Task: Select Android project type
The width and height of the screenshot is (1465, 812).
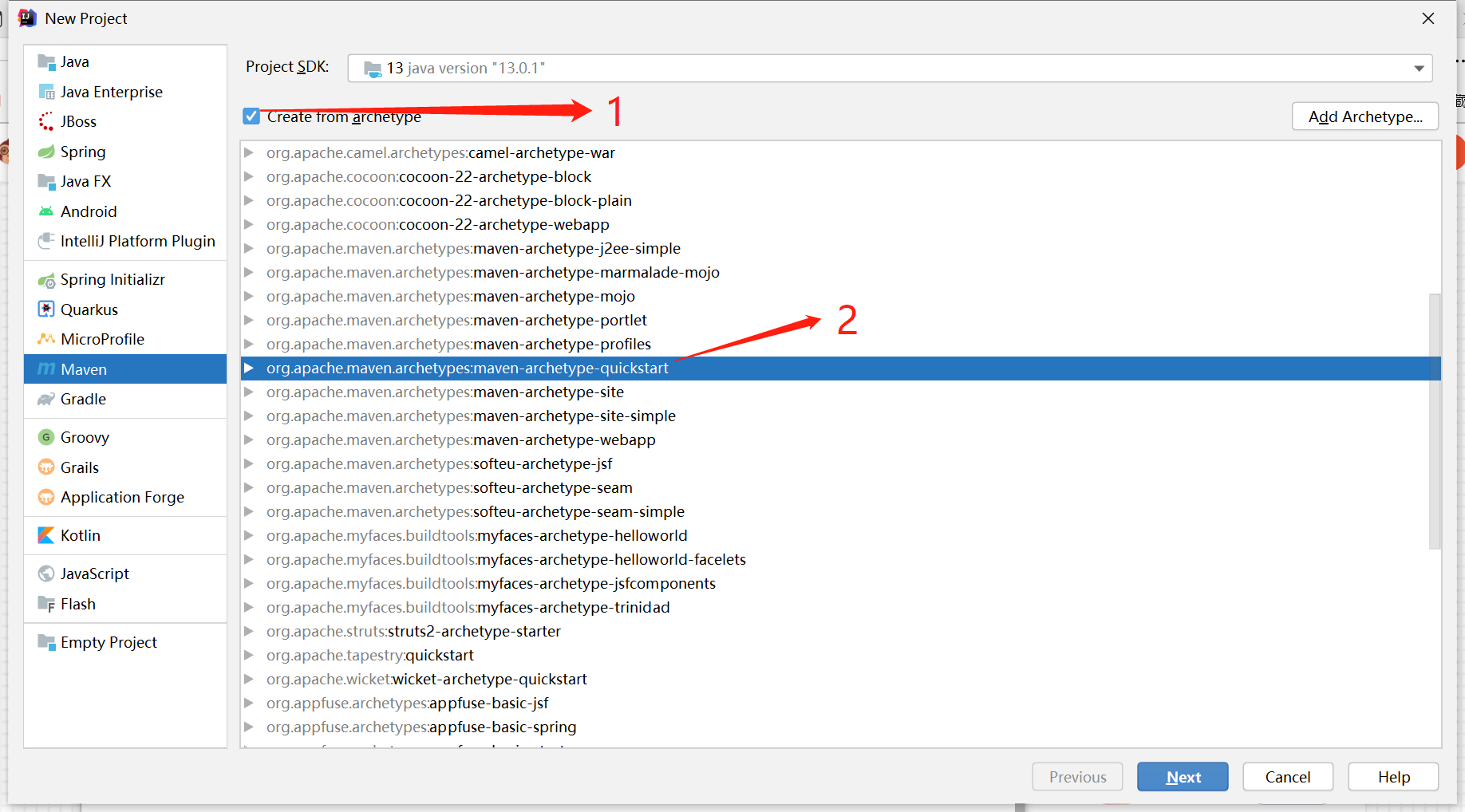Action: (125, 211)
